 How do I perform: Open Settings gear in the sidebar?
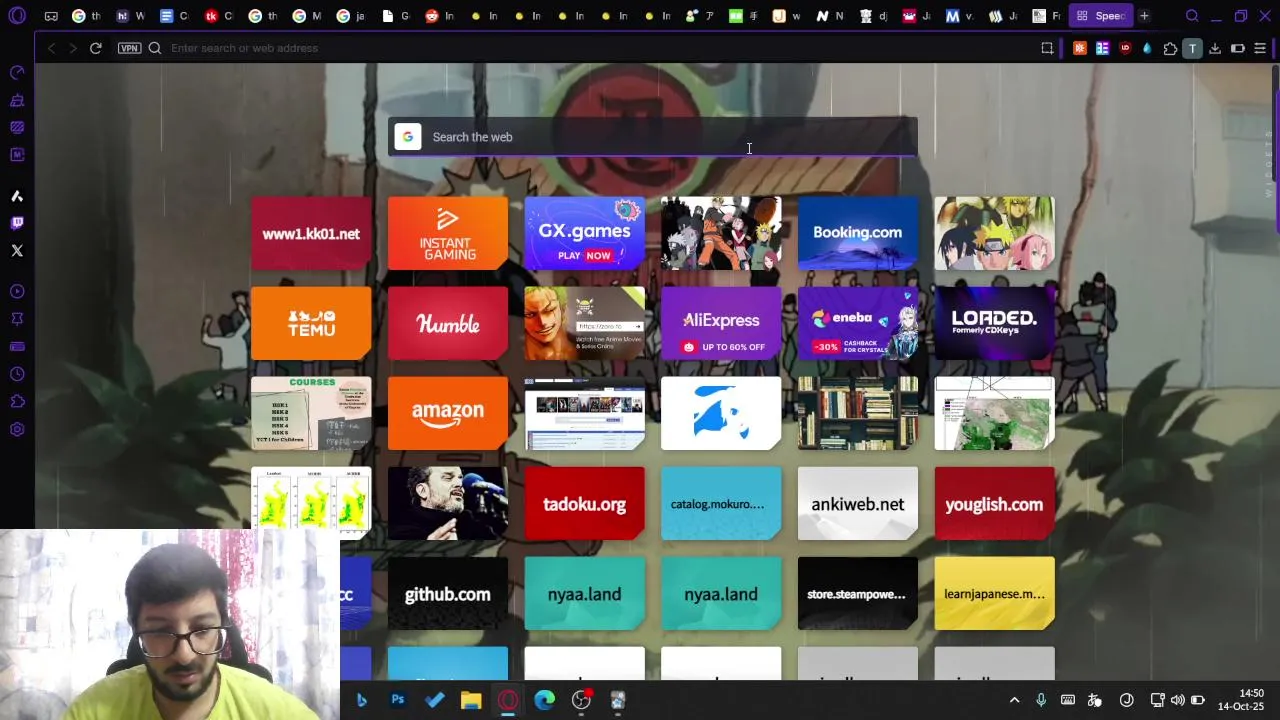tap(17, 429)
